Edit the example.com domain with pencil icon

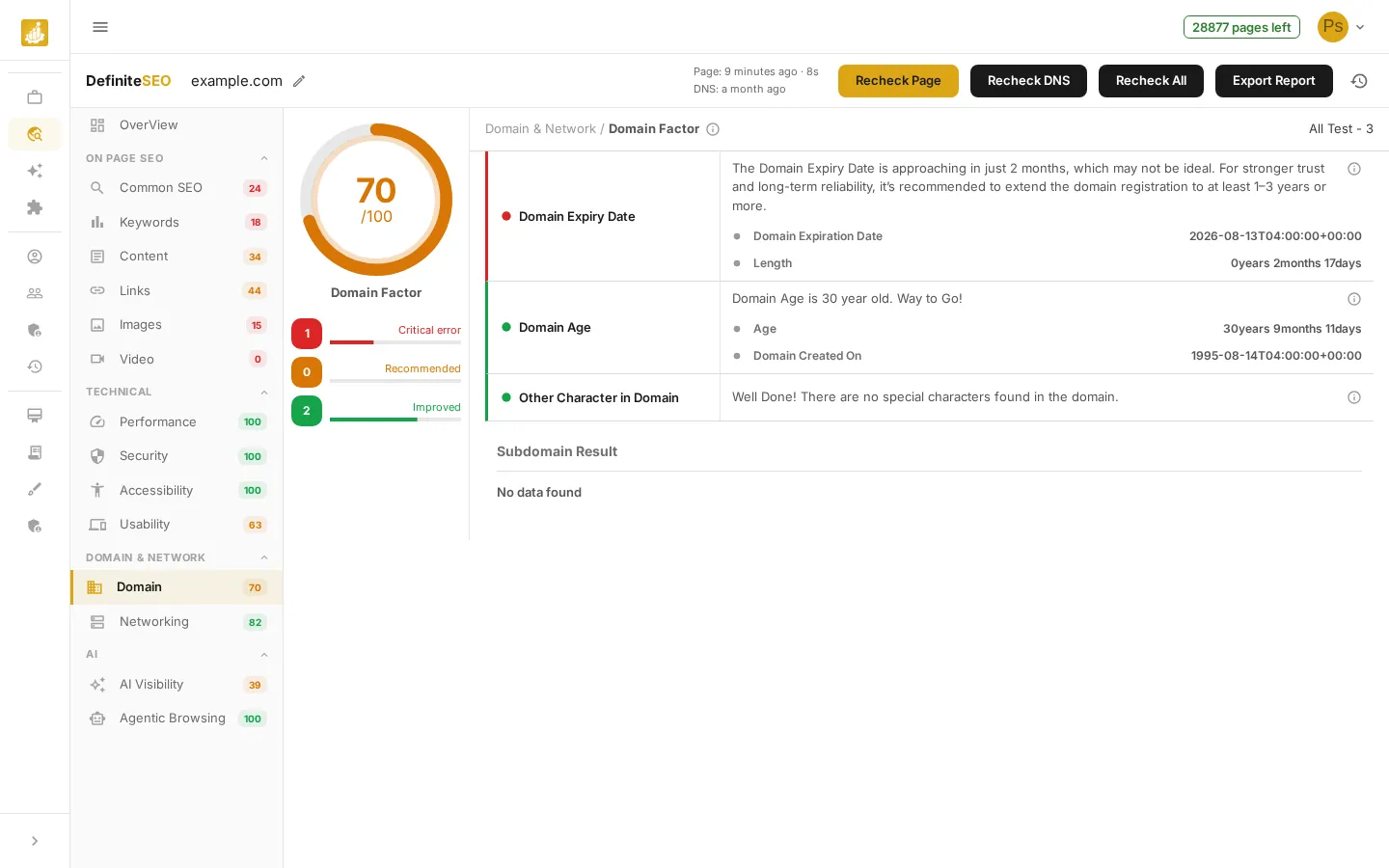(299, 81)
